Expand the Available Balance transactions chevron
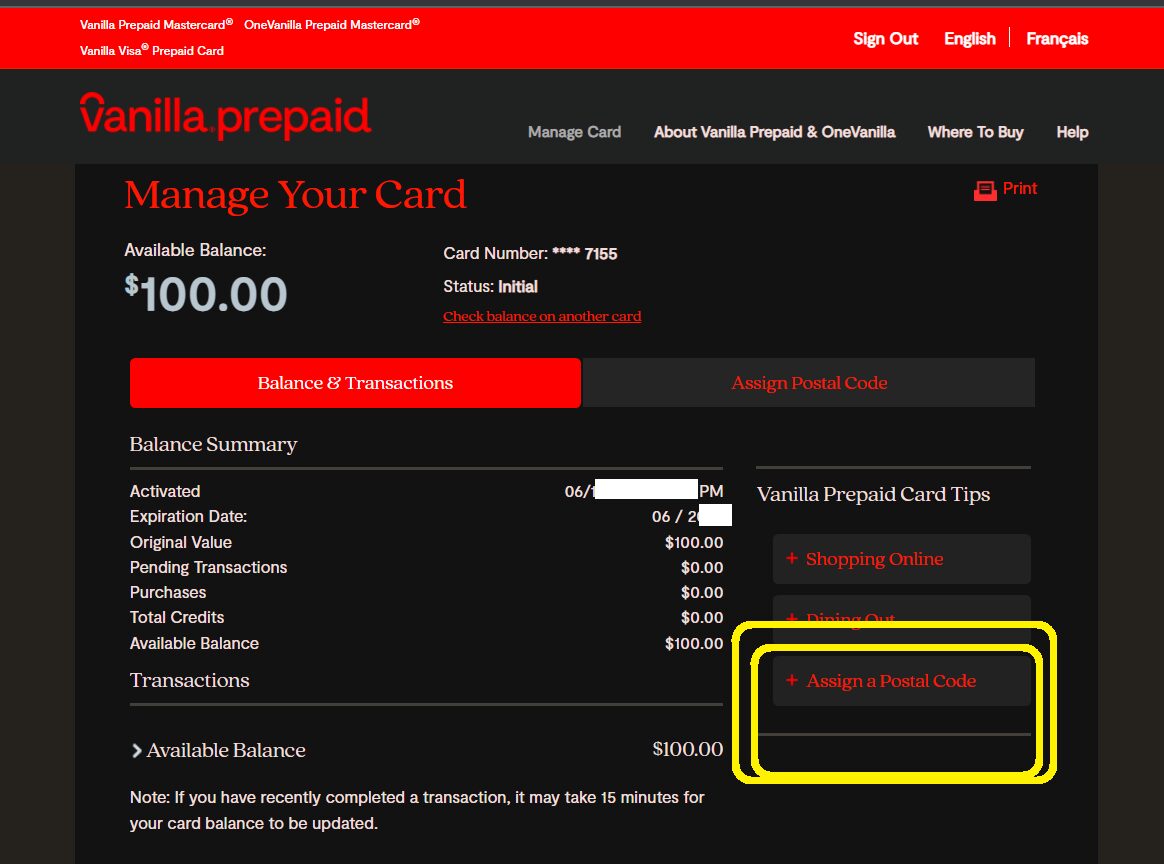 tap(137, 751)
